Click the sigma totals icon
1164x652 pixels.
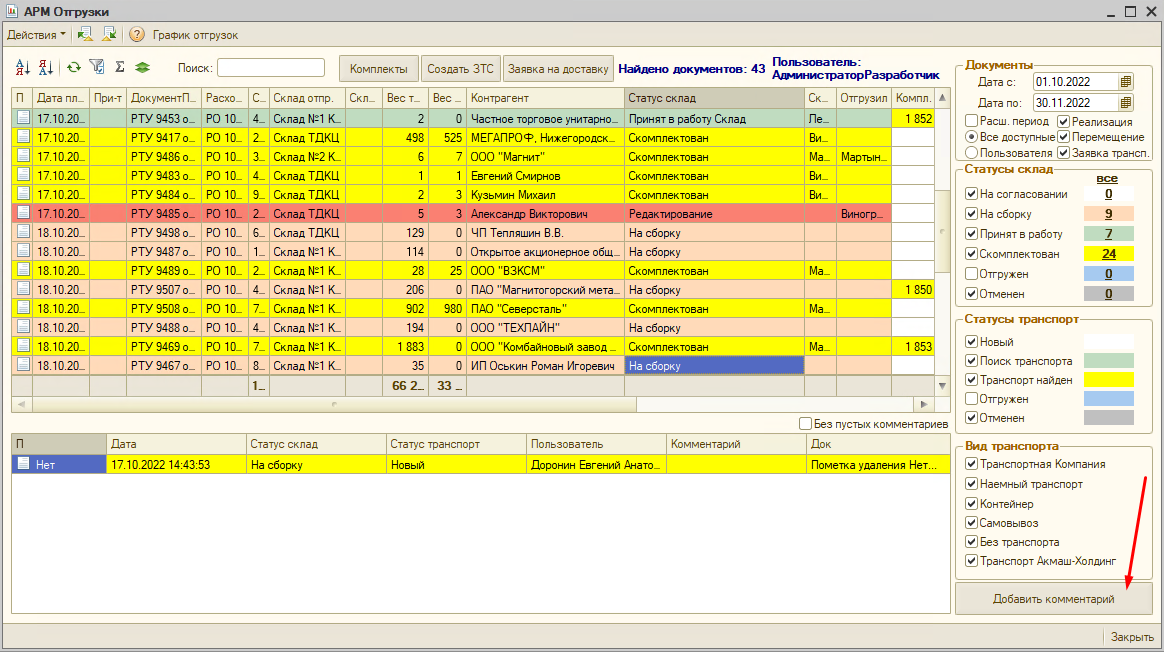[x=120, y=68]
